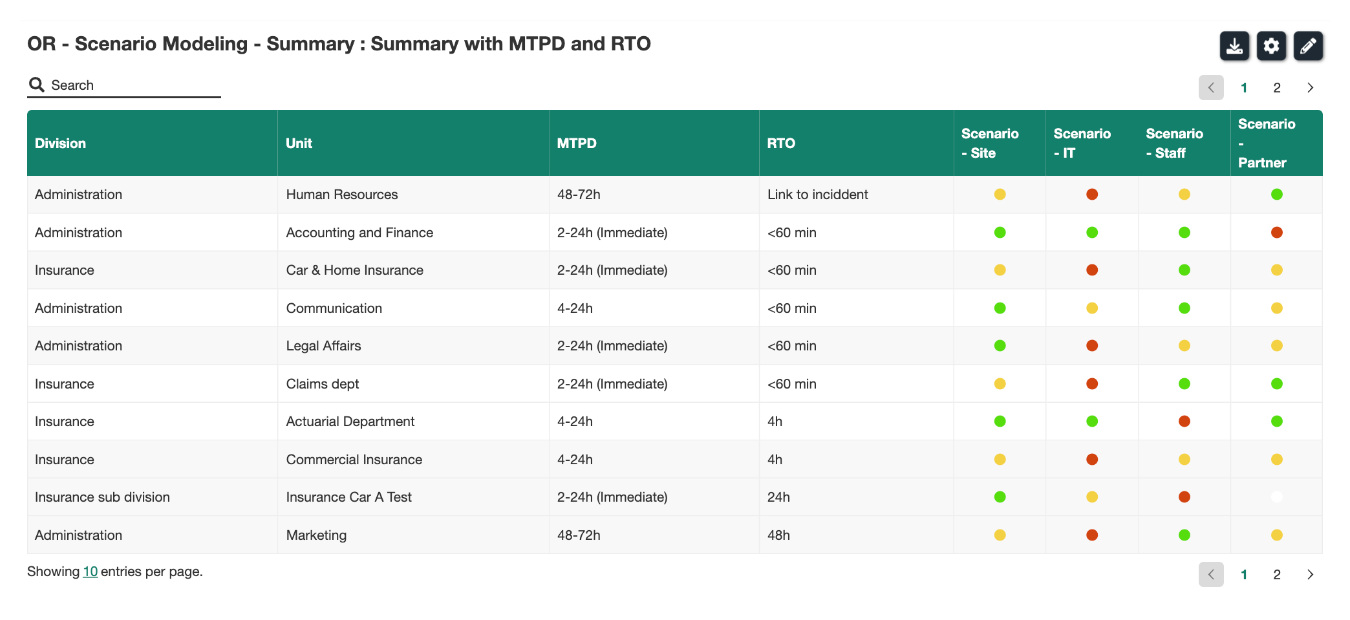Click Legal Affairs Scenario - IT red dot

pos(1092,346)
